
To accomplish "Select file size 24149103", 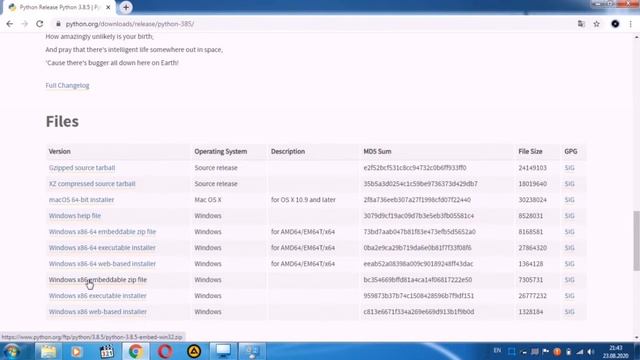I will pyautogui.click(x=532, y=168).
